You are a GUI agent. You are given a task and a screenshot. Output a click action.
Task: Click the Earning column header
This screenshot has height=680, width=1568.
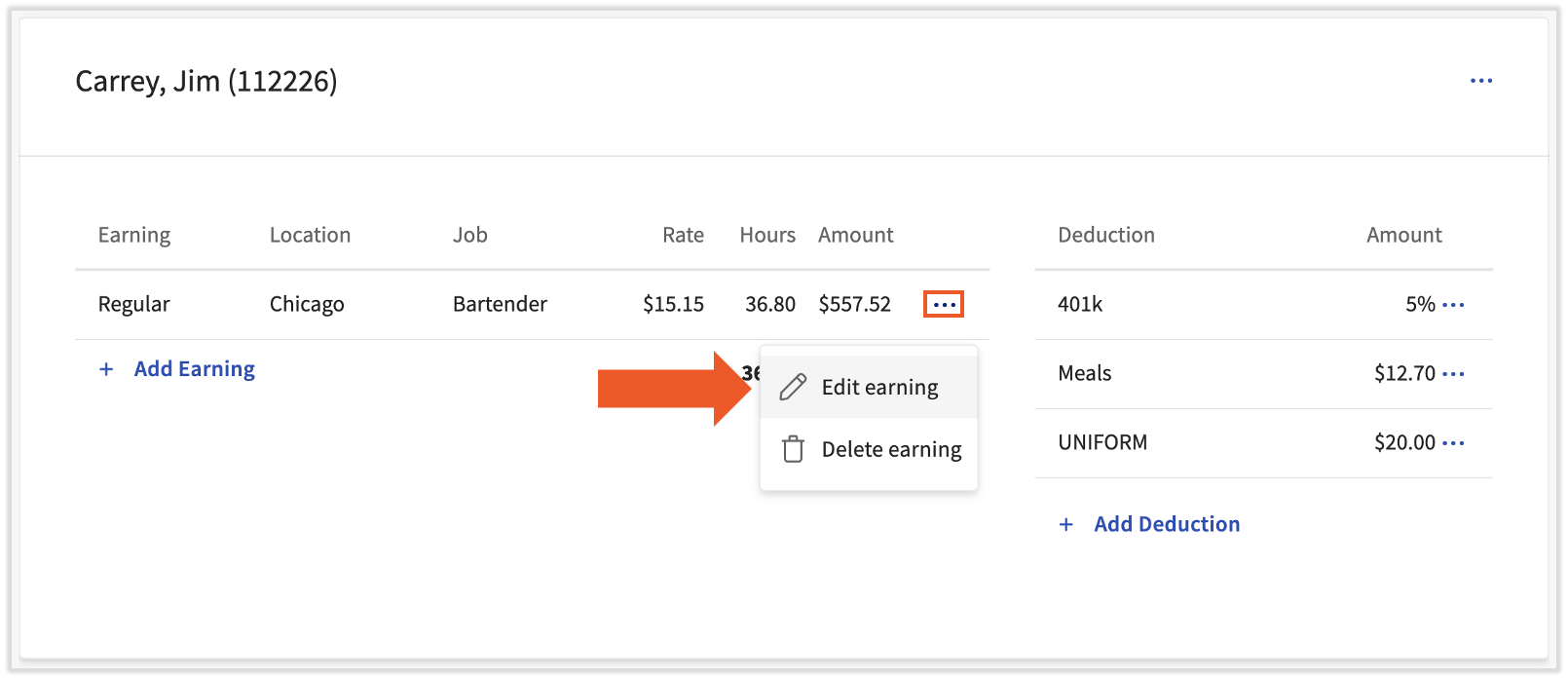[134, 235]
